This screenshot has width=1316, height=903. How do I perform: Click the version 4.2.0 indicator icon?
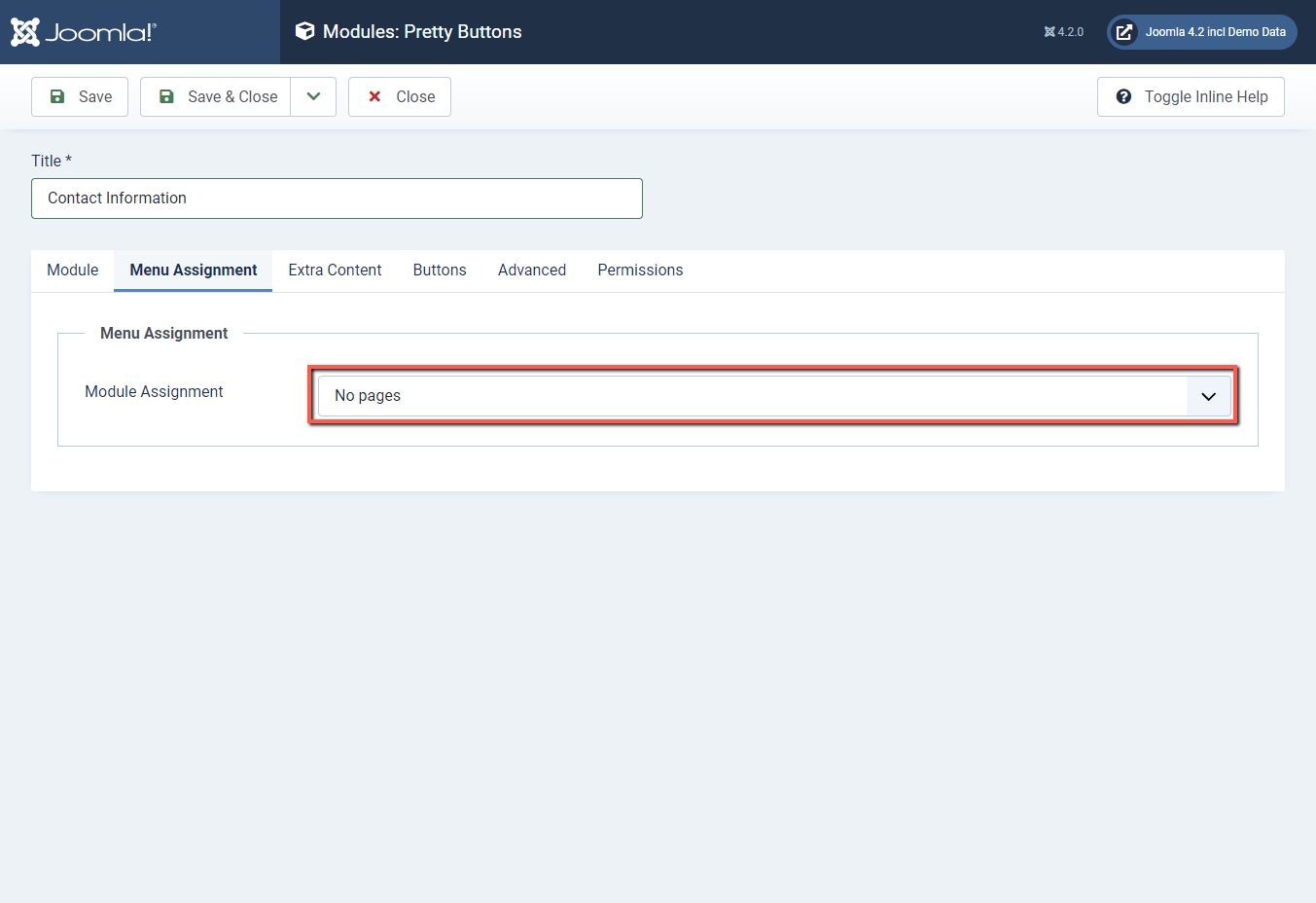click(x=1051, y=31)
